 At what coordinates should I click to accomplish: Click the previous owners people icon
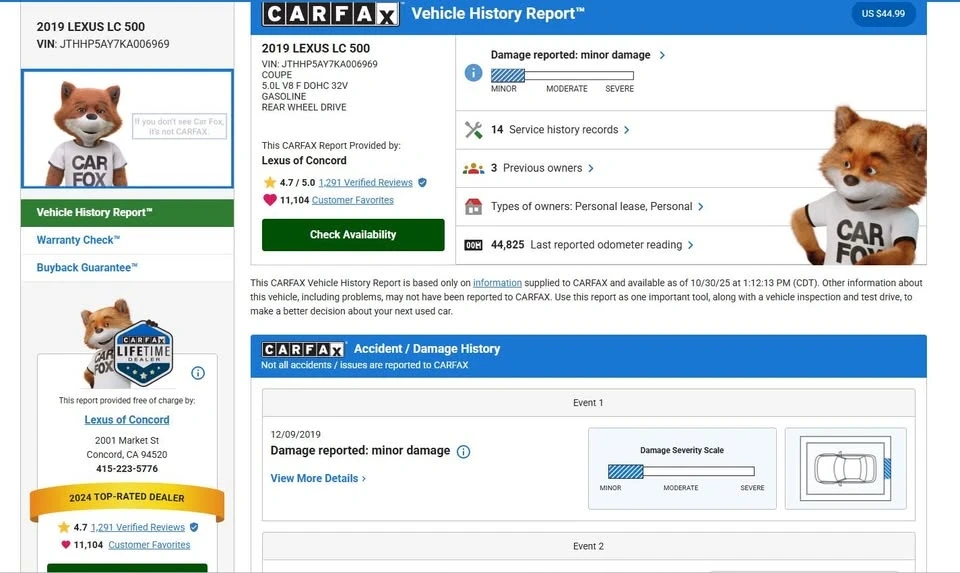[473, 168]
